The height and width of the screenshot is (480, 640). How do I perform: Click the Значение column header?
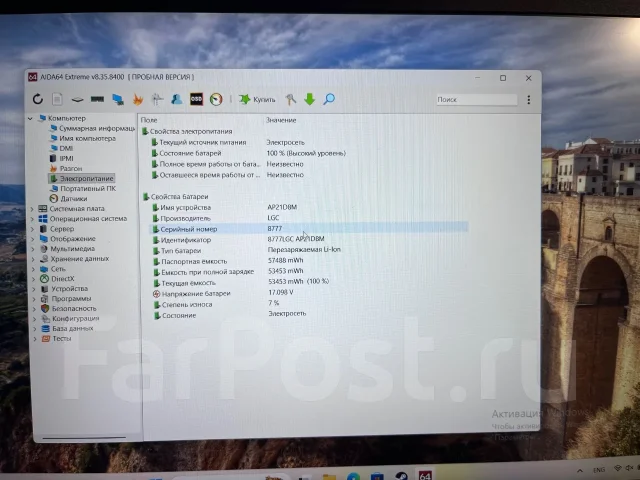coord(281,120)
